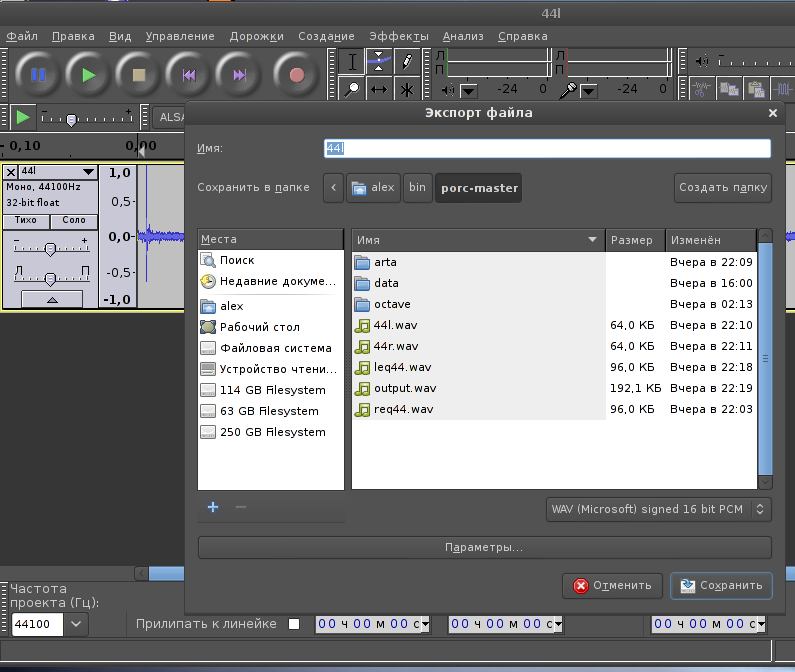This screenshot has width=795, height=672.
Task: Open the Файл menu
Action: [22, 37]
